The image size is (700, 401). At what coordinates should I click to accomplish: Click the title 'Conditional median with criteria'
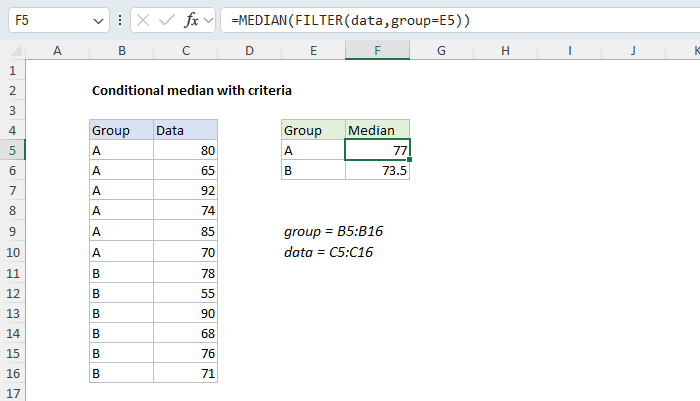(192, 91)
